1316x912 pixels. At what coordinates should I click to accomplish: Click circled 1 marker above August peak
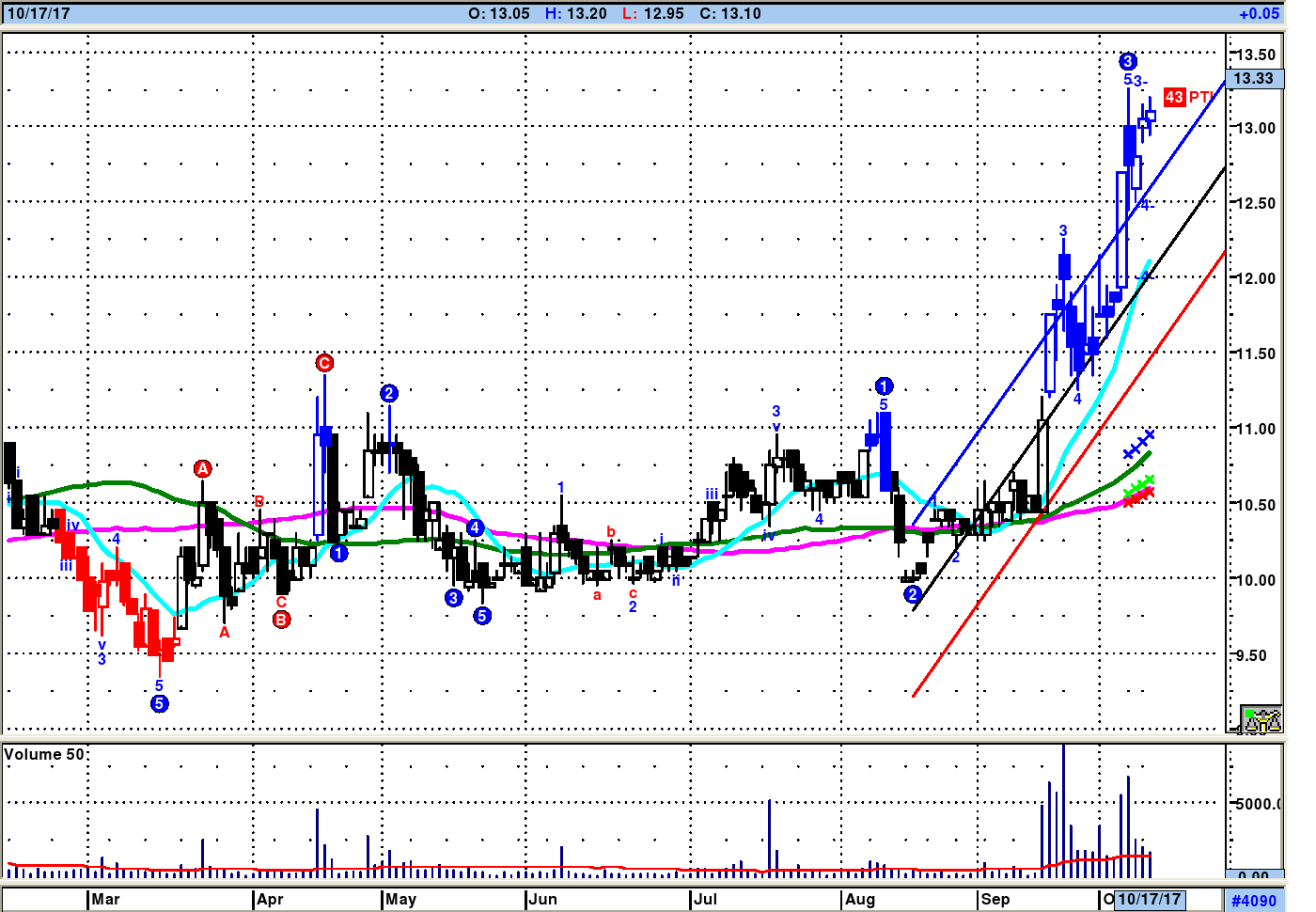point(884,386)
